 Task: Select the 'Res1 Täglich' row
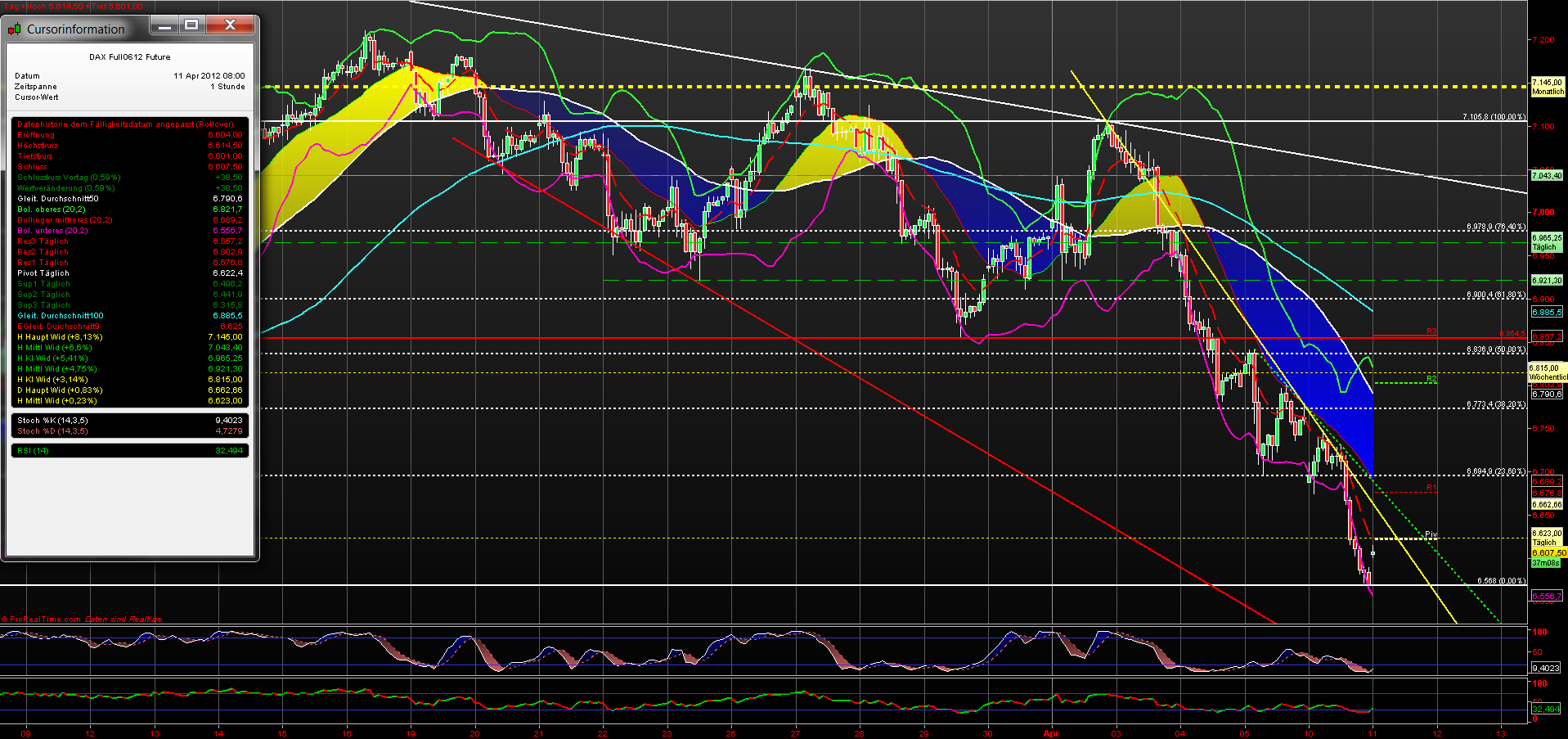click(x=129, y=263)
